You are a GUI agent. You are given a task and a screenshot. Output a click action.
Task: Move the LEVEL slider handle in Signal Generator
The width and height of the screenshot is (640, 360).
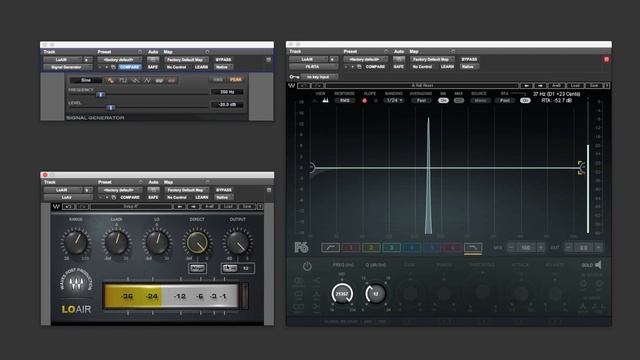(111, 108)
